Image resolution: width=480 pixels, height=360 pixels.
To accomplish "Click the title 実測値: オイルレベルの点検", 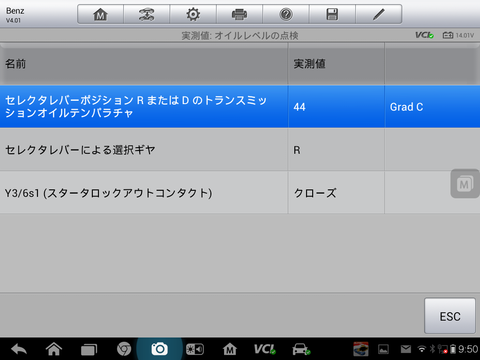I will coord(240,35).
